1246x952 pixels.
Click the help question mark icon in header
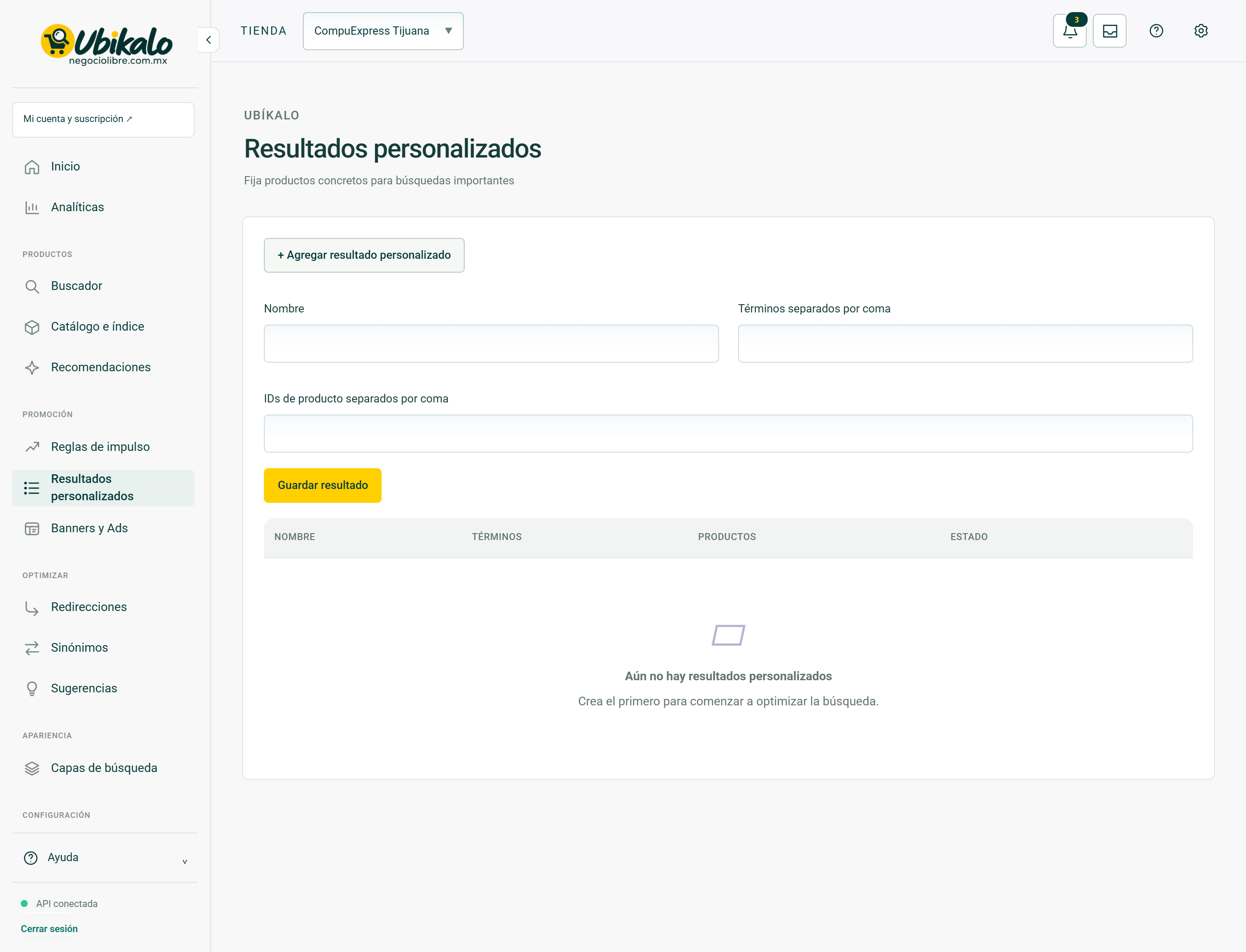point(1156,31)
